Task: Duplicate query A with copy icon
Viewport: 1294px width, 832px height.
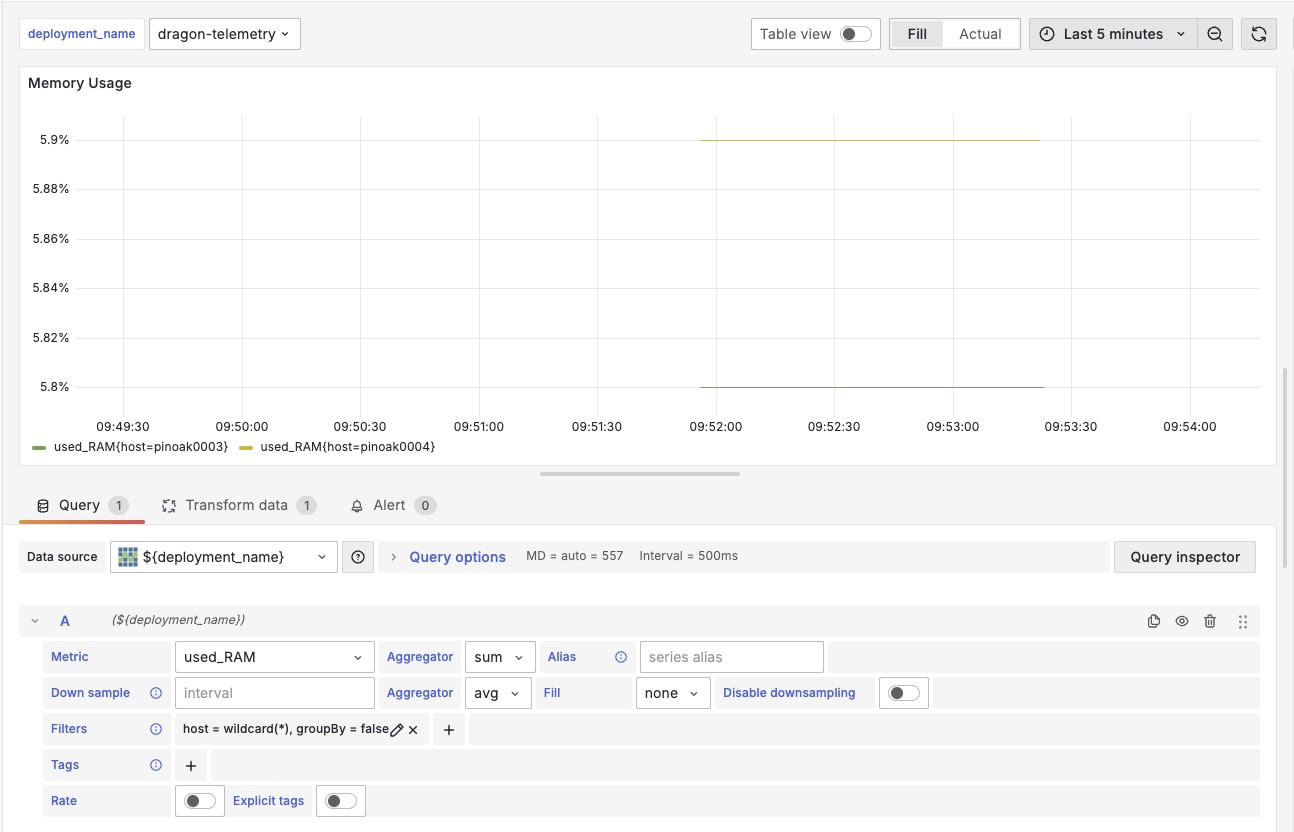Action: pos(1154,621)
